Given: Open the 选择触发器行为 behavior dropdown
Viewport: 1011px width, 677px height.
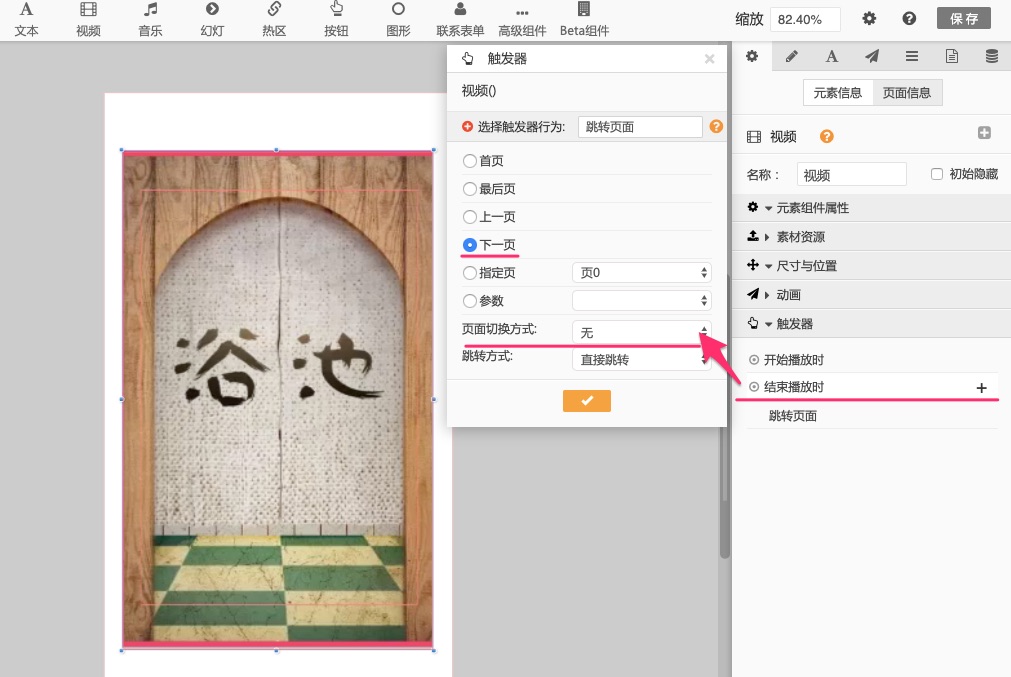Looking at the screenshot, I should [640, 127].
